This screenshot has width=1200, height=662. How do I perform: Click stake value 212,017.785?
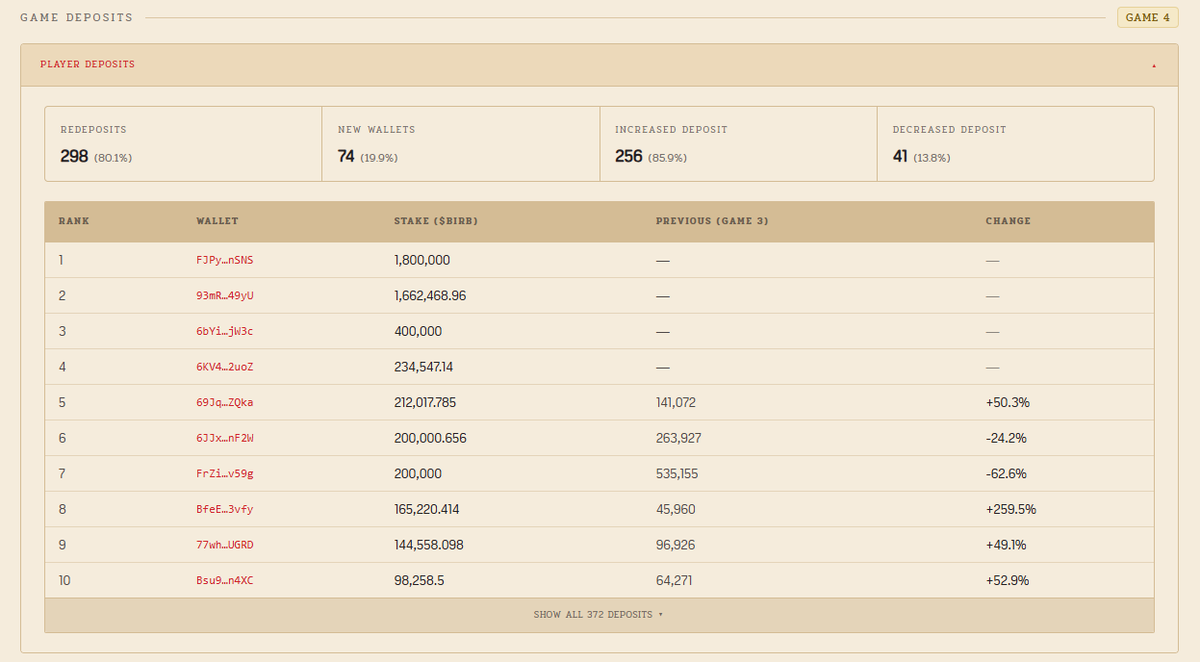(x=426, y=402)
